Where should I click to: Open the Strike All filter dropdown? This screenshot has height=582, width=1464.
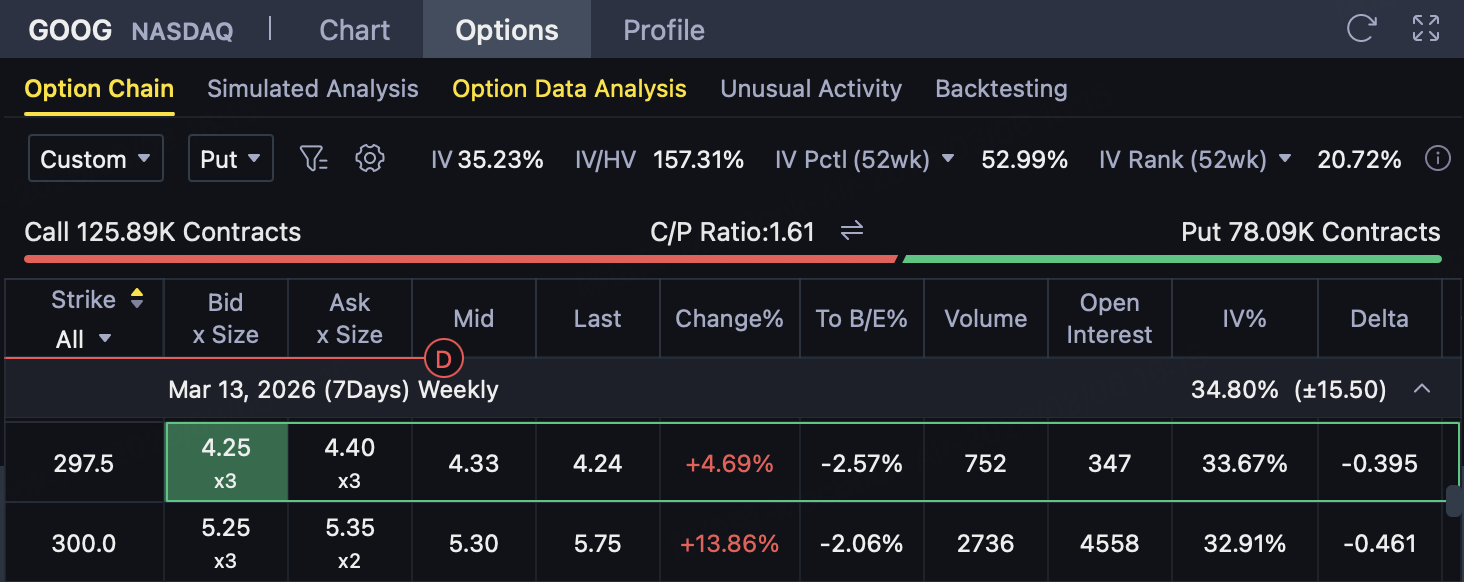pos(84,339)
